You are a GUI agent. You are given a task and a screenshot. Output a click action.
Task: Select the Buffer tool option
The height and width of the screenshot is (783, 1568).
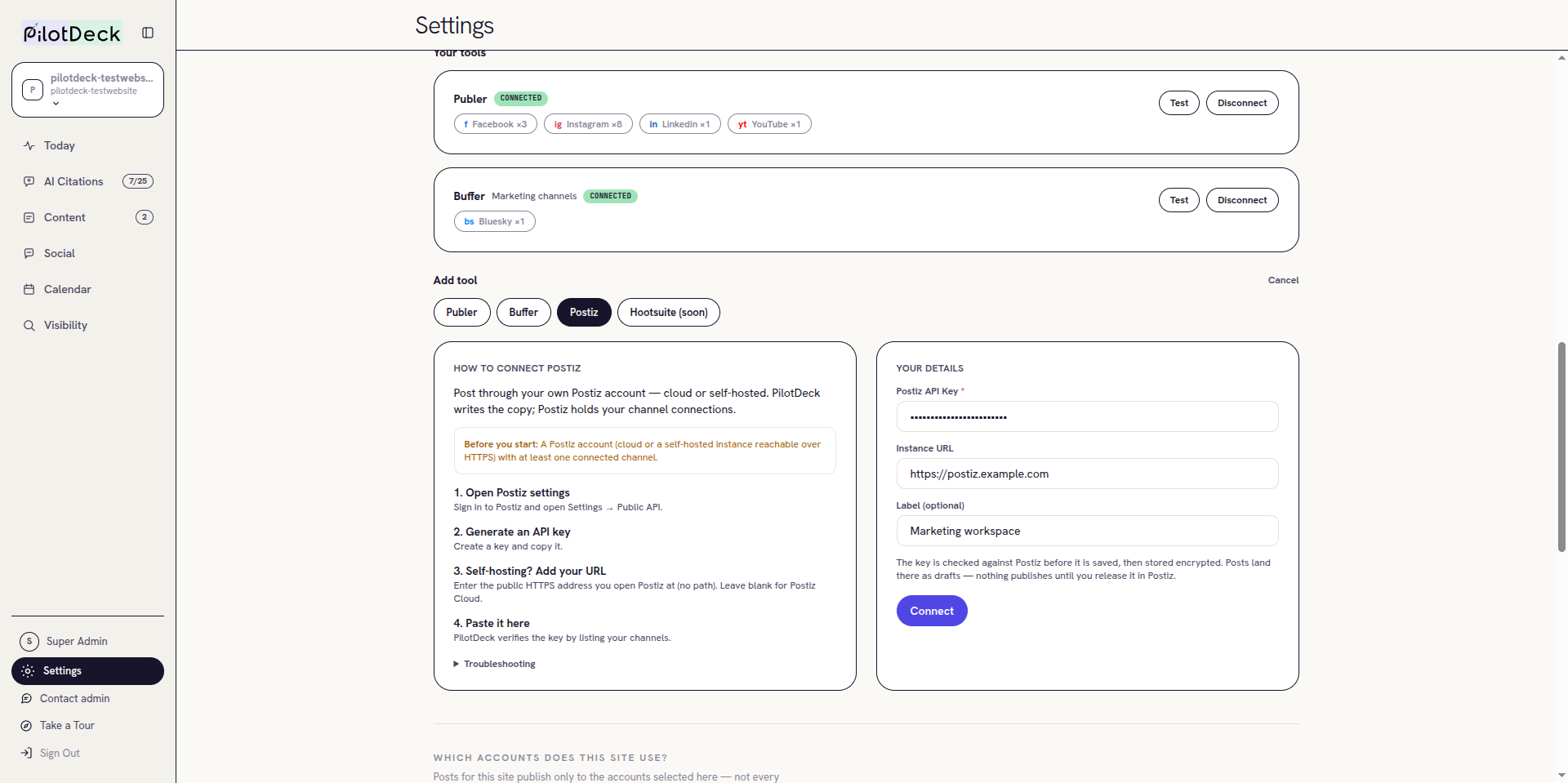click(523, 312)
